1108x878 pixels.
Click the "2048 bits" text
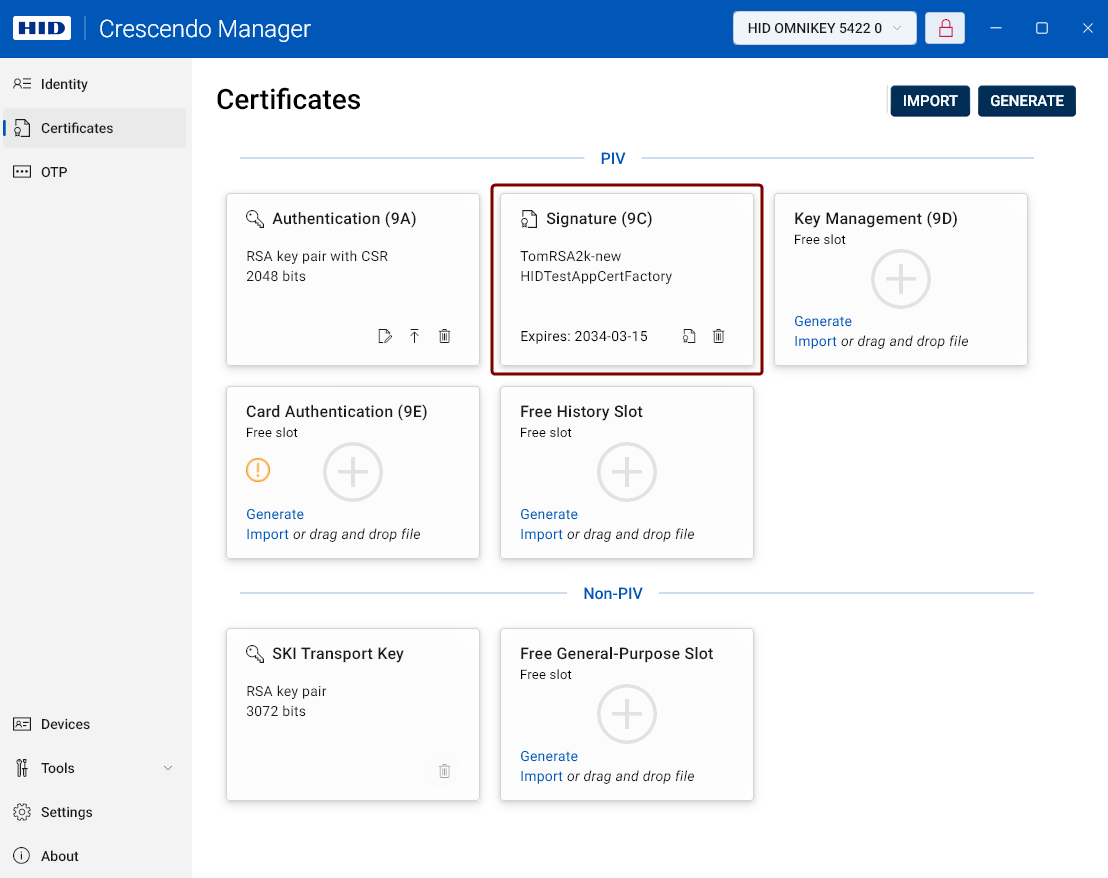click(276, 276)
